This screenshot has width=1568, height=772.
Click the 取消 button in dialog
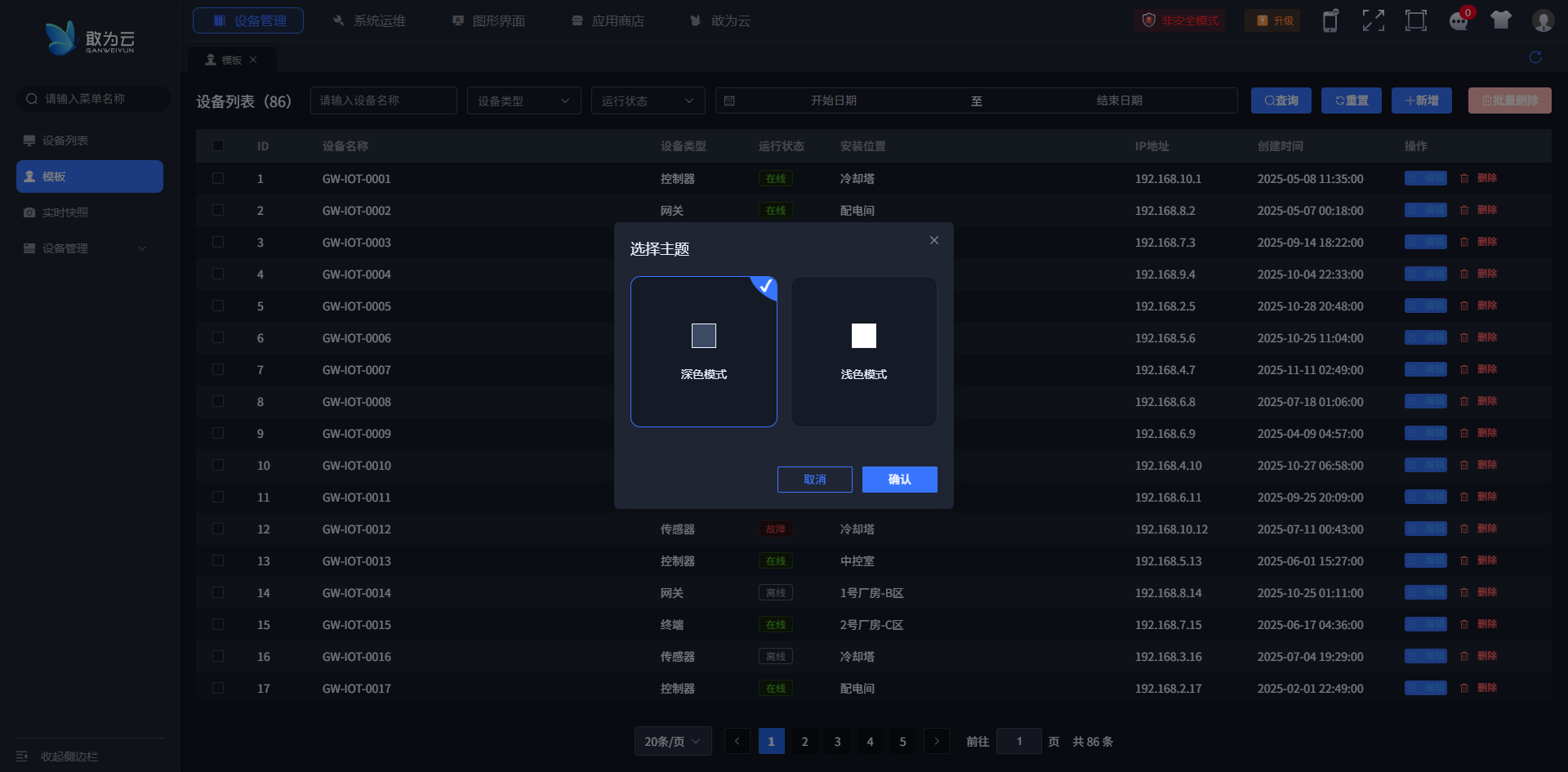(815, 480)
